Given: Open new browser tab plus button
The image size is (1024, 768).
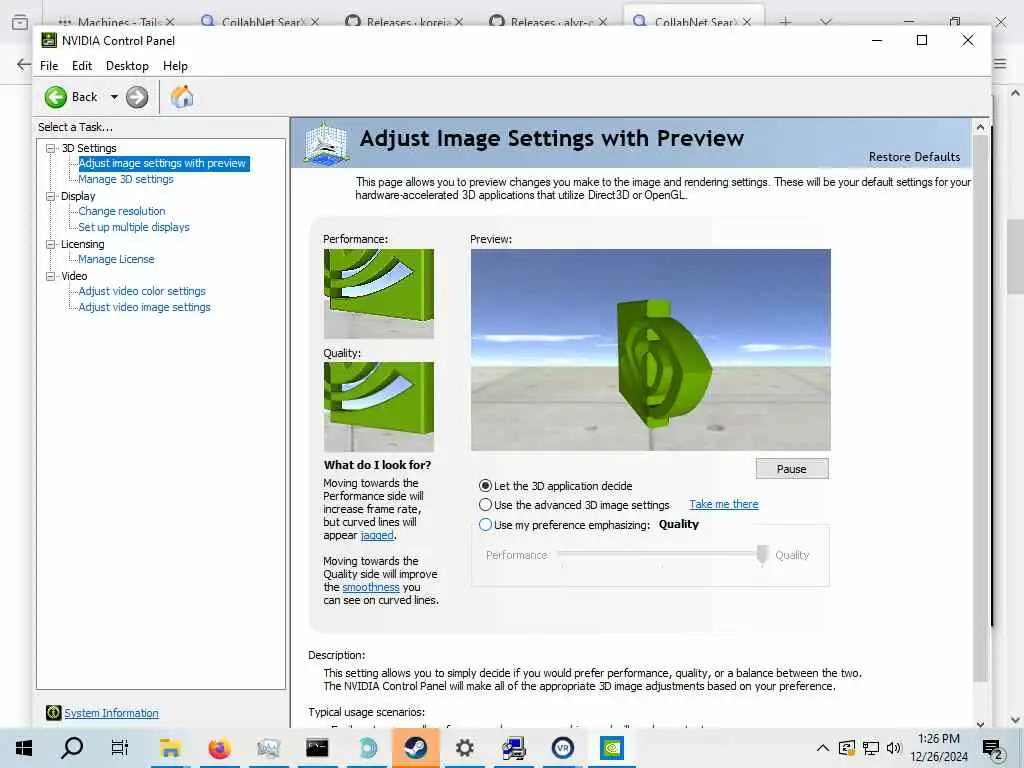Looking at the screenshot, I should (786, 22).
